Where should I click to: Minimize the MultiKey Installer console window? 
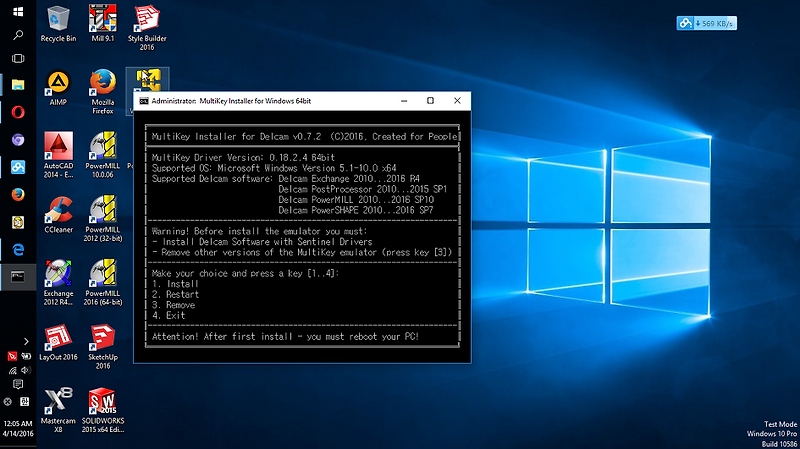pyautogui.click(x=404, y=101)
